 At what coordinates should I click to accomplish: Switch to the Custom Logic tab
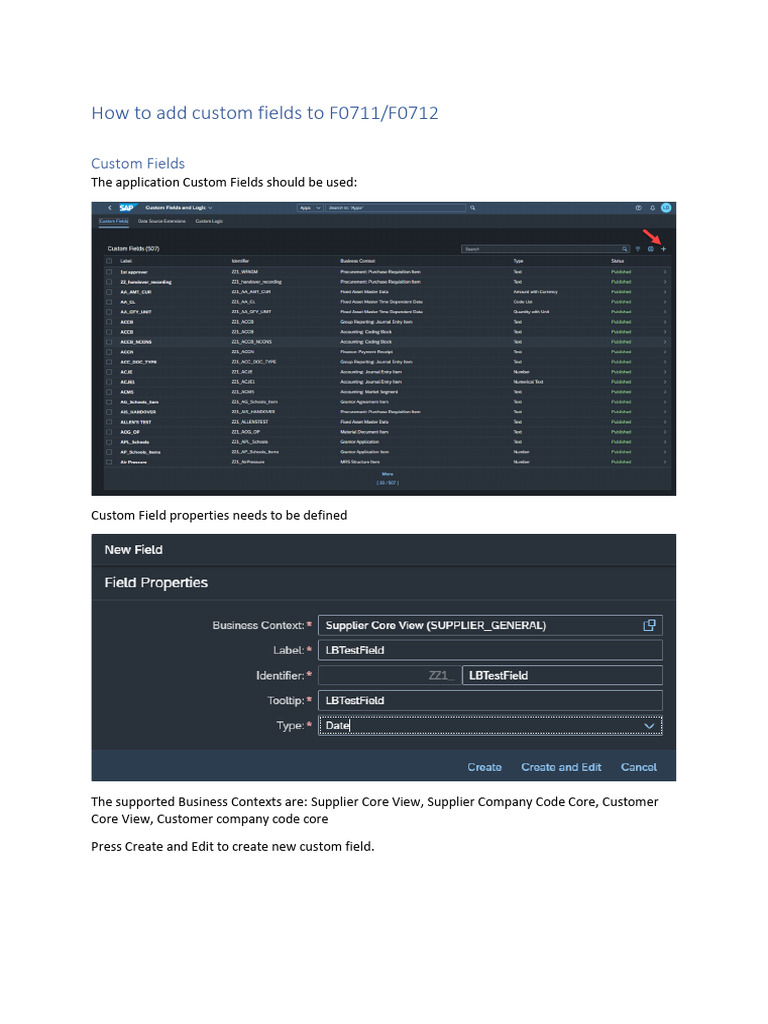[209, 221]
